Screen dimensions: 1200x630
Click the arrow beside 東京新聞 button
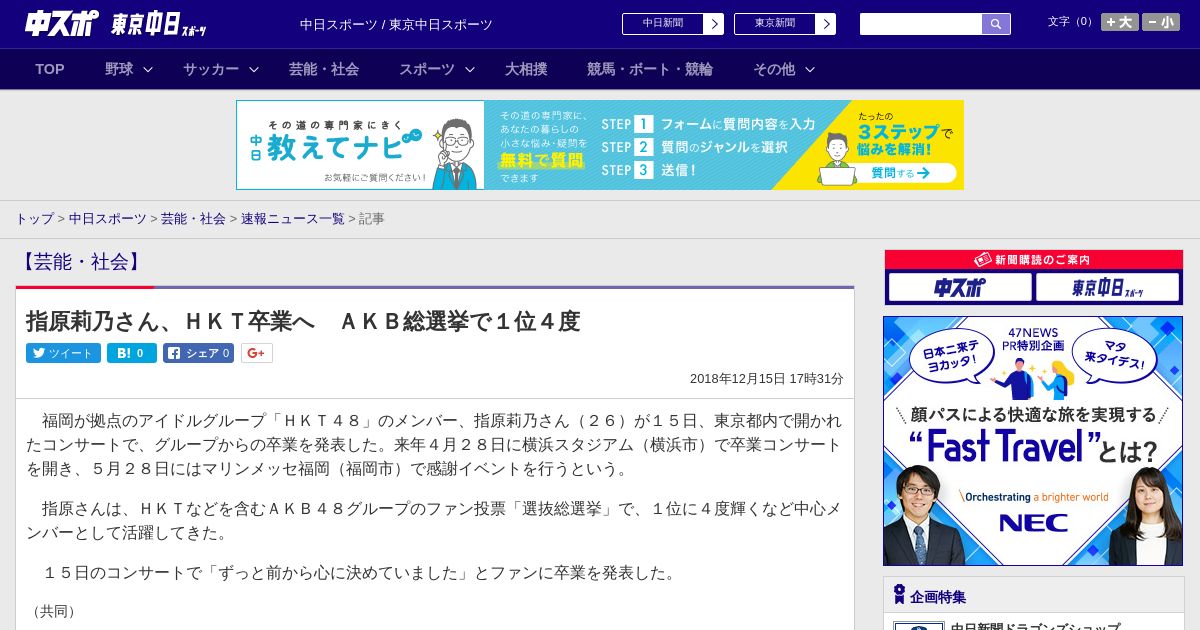pyautogui.click(x=825, y=24)
